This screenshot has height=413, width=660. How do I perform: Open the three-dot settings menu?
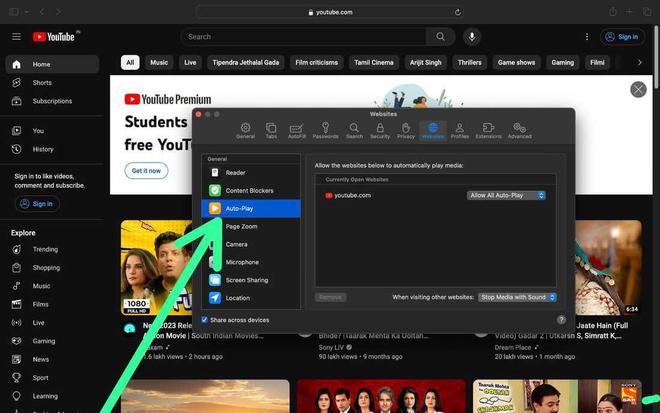(x=587, y=37)
